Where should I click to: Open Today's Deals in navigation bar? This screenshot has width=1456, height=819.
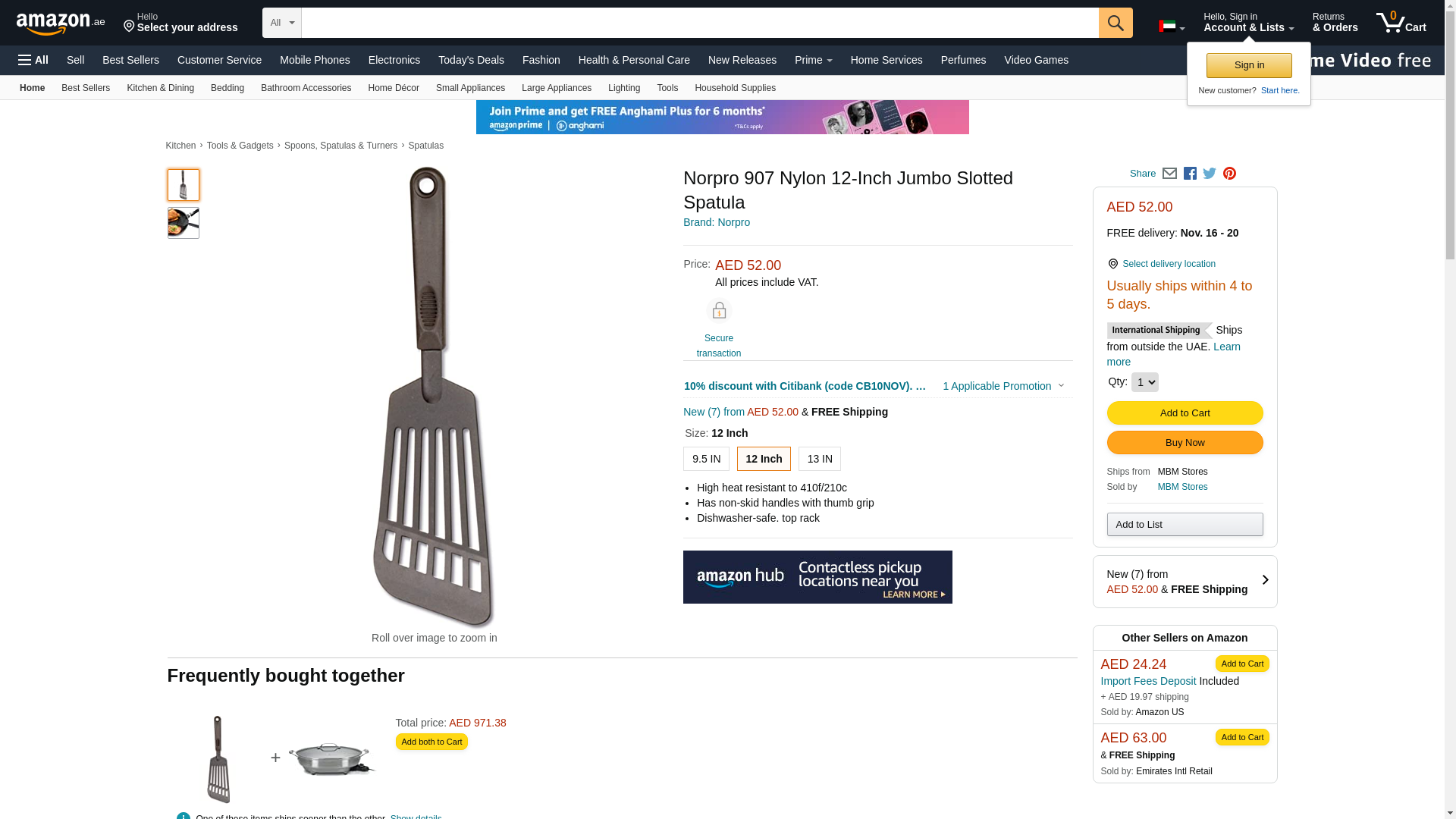(x=471, y=60)
